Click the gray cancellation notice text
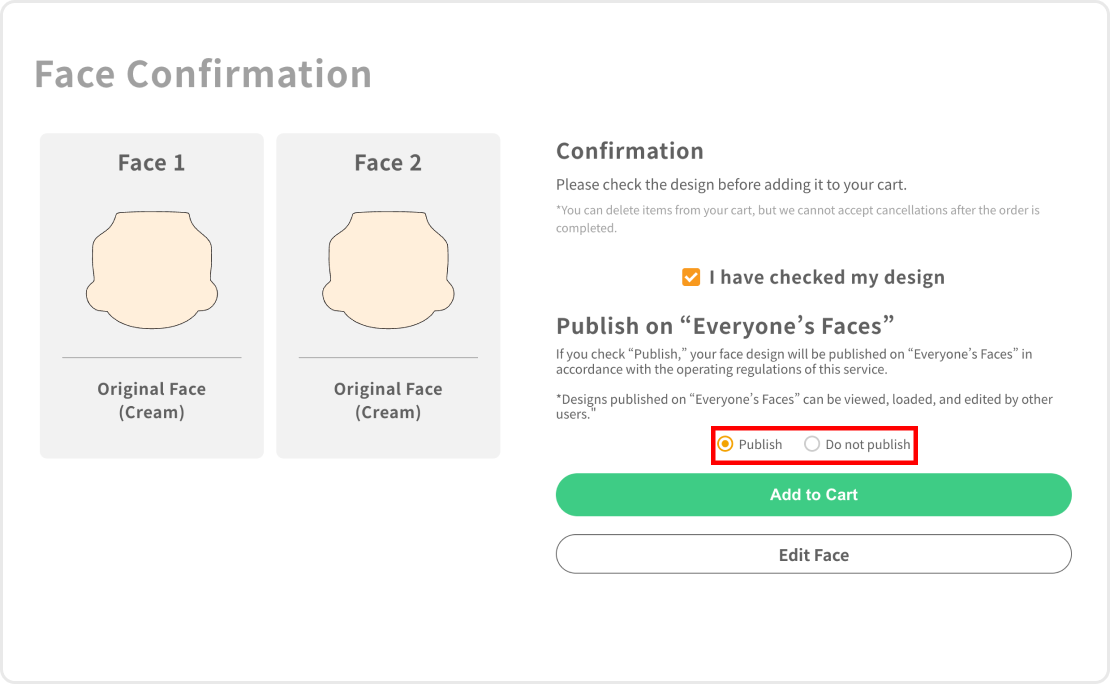Image resolution: width=1110 pixels, height=684 pixels. 797,219
